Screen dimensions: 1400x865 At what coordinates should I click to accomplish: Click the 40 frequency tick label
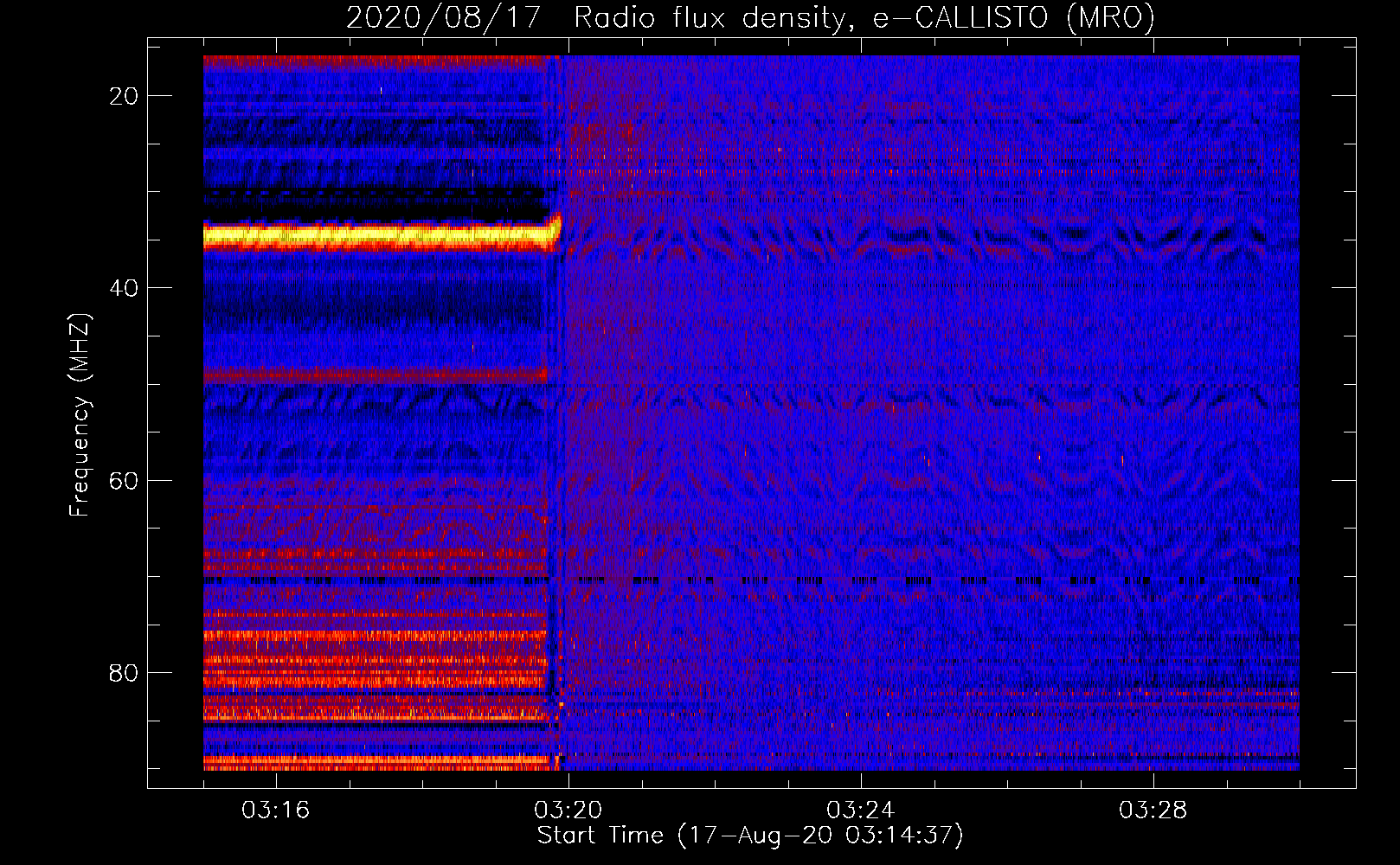point(125,288)
